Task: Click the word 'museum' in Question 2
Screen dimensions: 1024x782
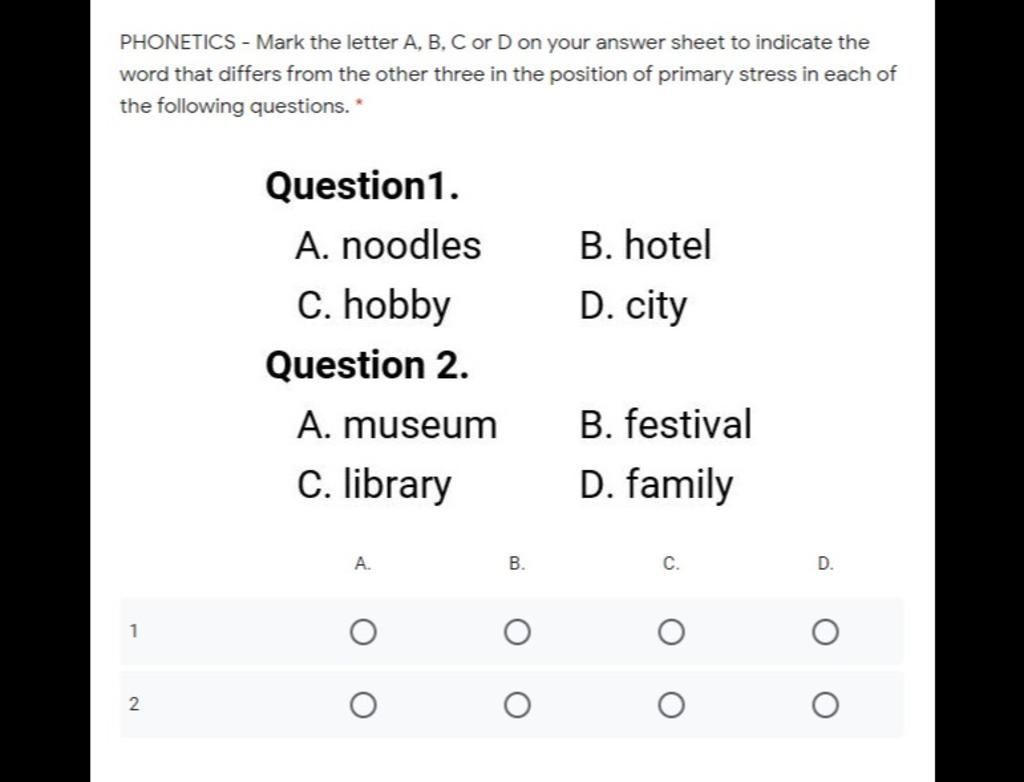Action: (x=420, y=425)
